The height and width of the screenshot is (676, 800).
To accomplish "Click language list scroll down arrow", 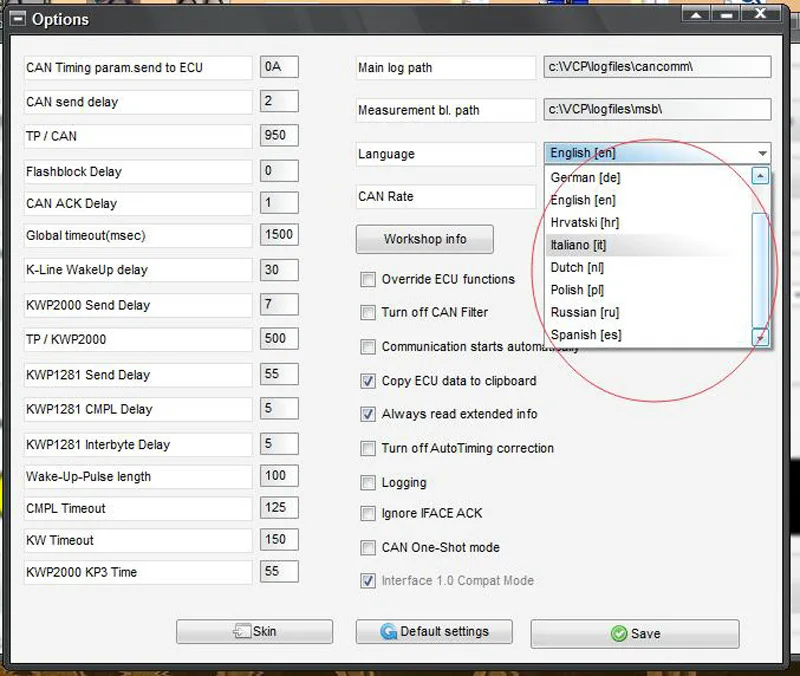I will pos(760,337).
